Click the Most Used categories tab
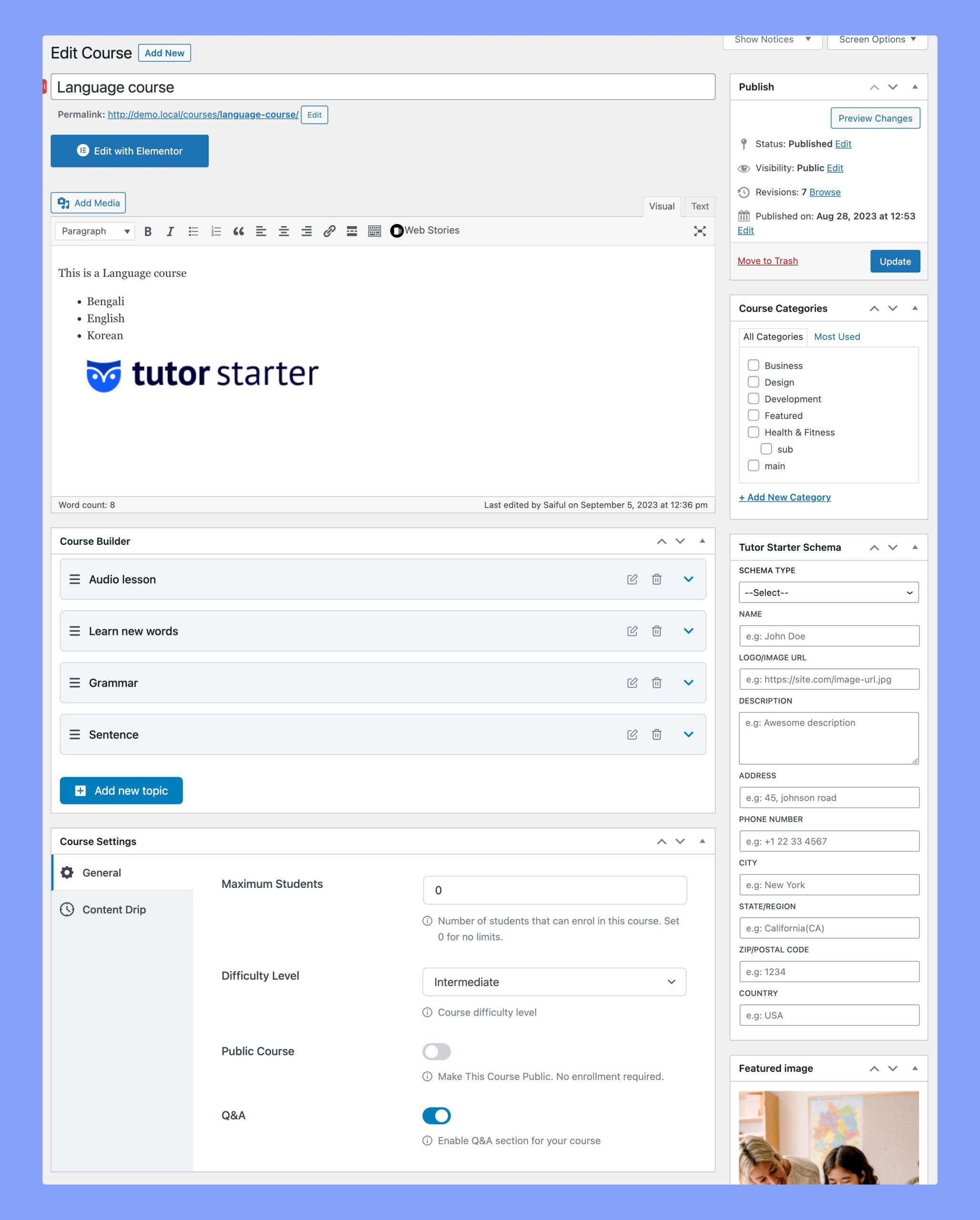 click(837, 336)
